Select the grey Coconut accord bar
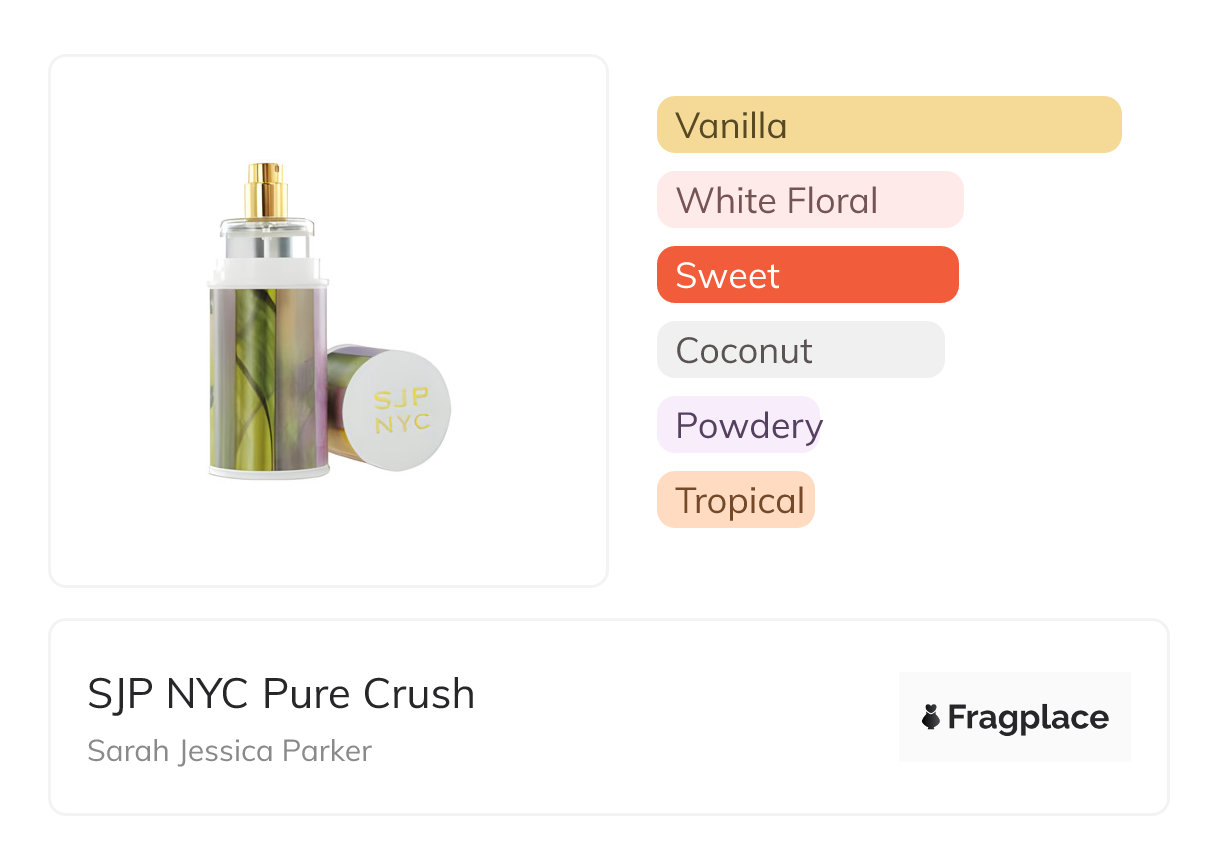1218x864 pixels. click(800, 350)
